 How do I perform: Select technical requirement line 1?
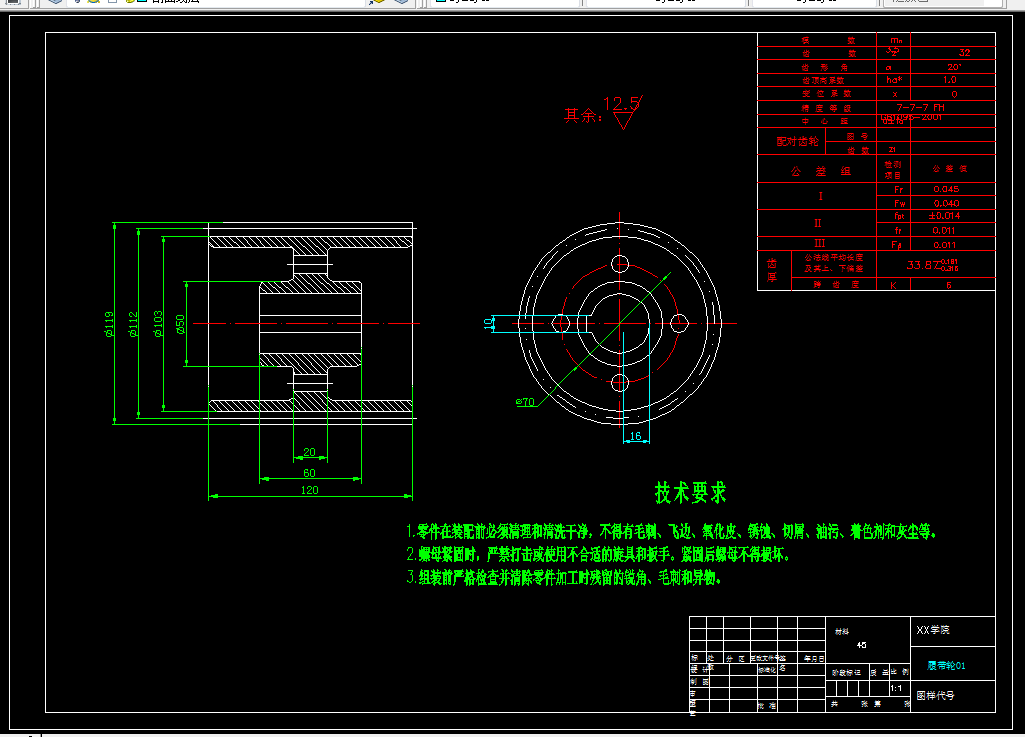(671, 531)
